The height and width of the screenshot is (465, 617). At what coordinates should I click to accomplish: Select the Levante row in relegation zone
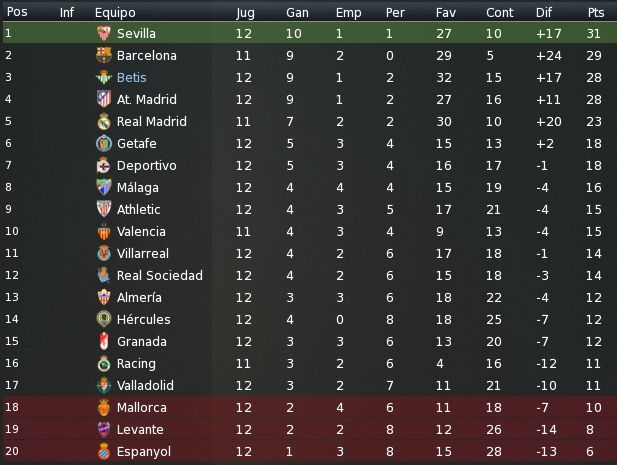click(x=308, y=429)
